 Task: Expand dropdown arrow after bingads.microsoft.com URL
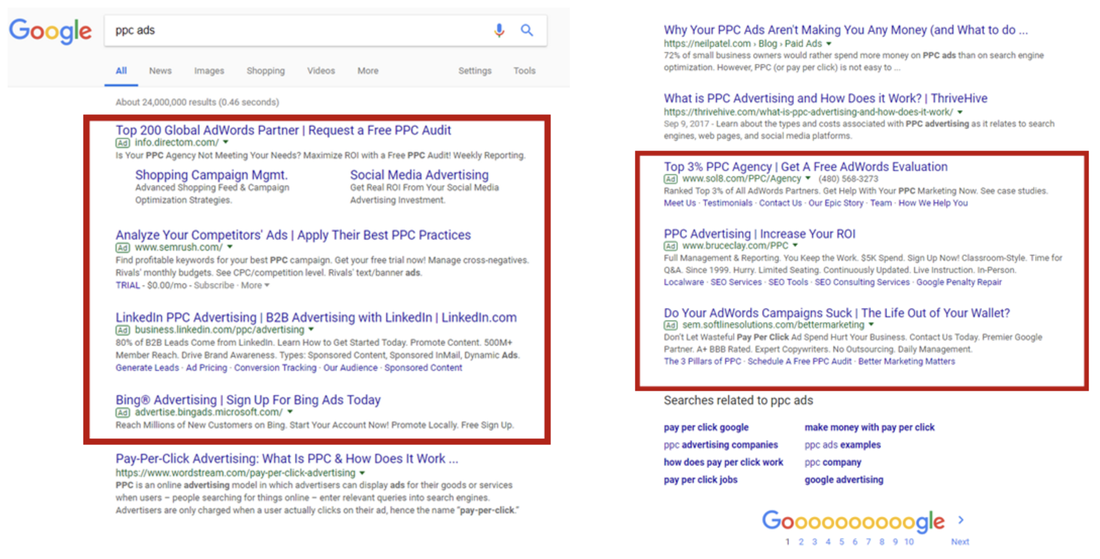[289, 412]
